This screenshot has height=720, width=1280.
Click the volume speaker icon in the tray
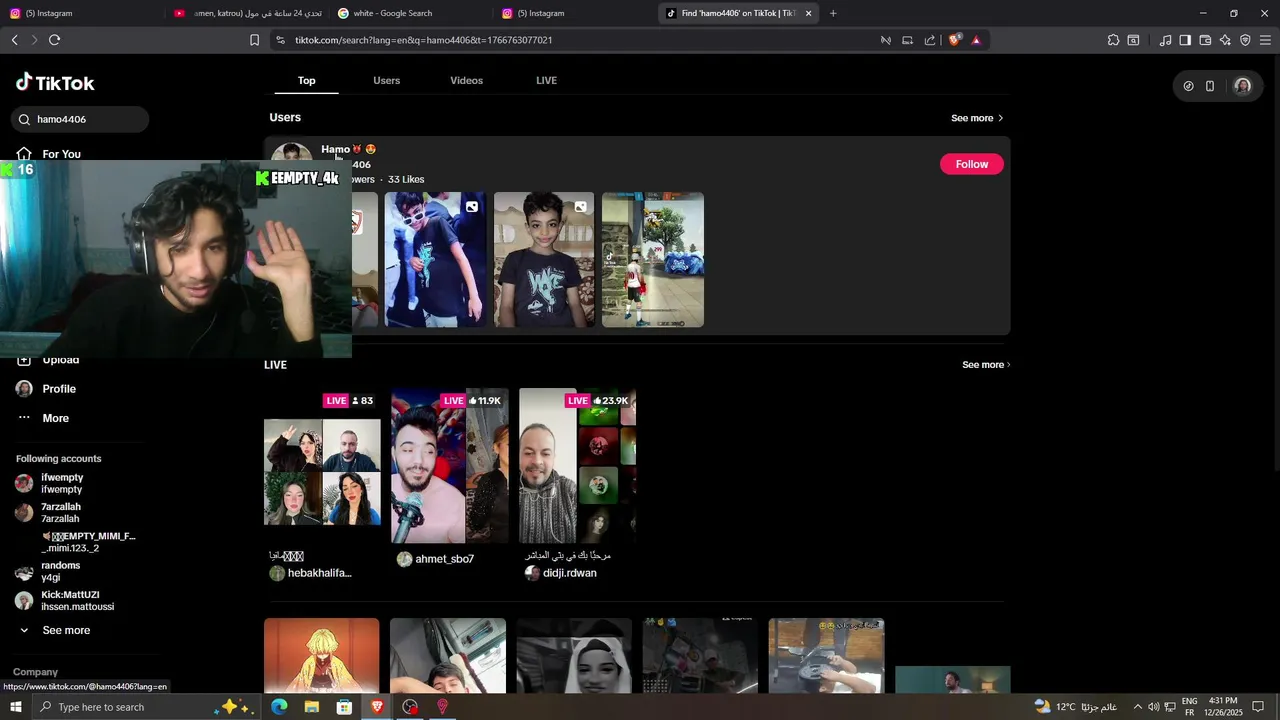pos(1153,707)
